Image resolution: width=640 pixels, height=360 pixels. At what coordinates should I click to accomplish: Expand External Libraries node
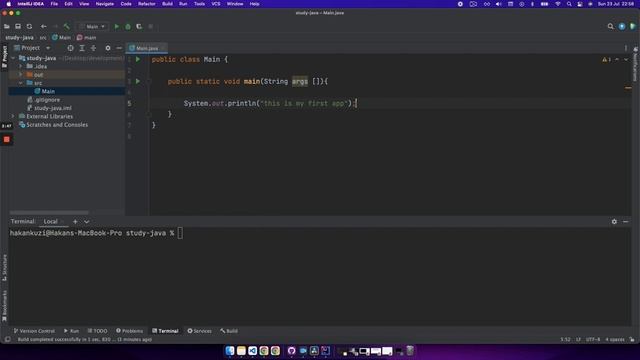[13, 116]
